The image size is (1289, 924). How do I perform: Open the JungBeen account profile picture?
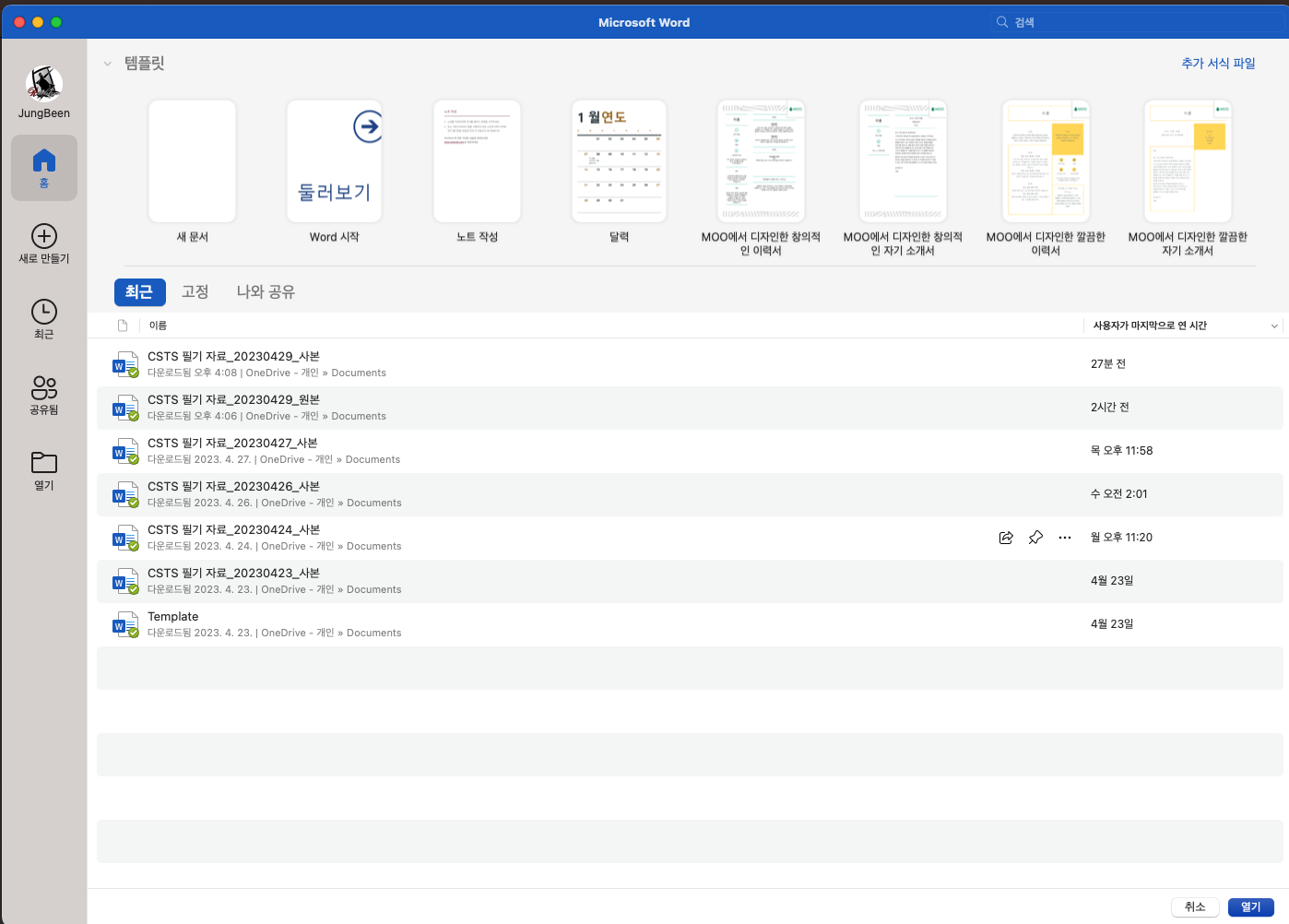(44, 83)
